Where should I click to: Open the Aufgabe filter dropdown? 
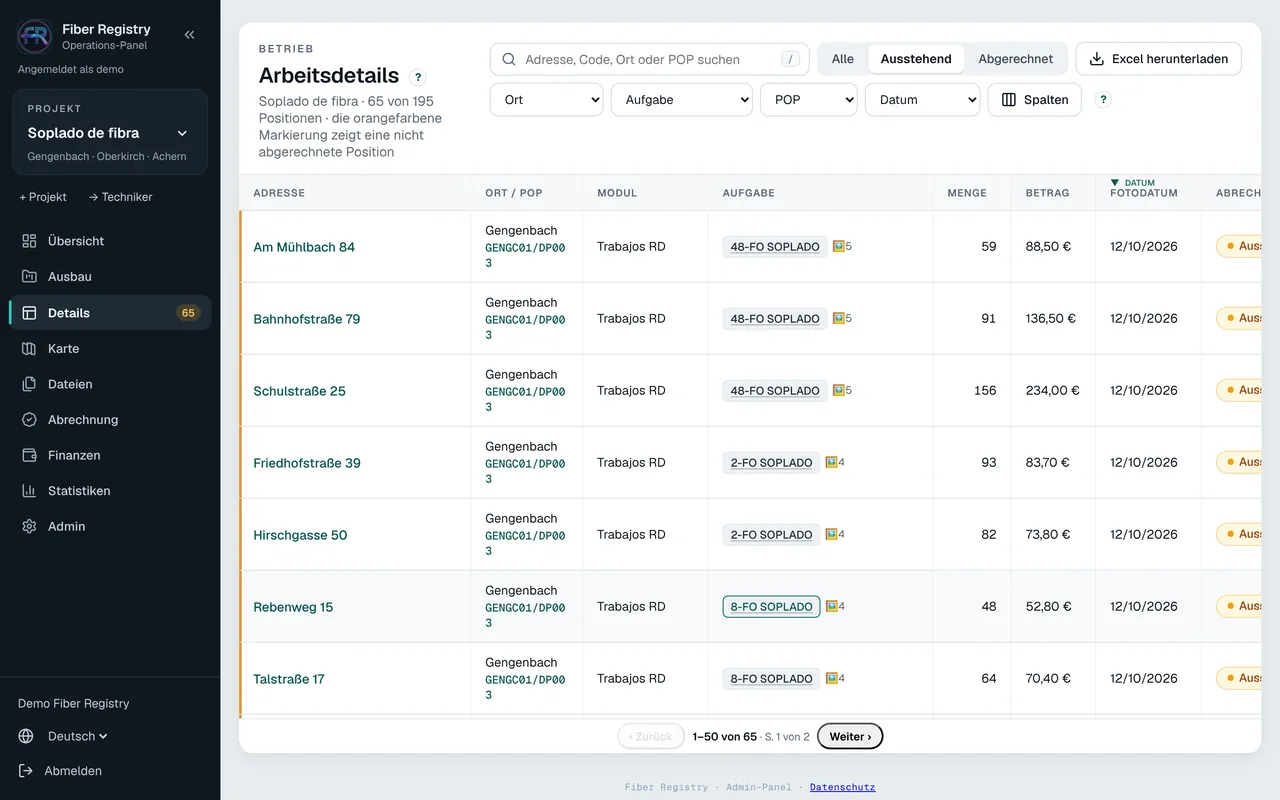click(x=682, y=100)
